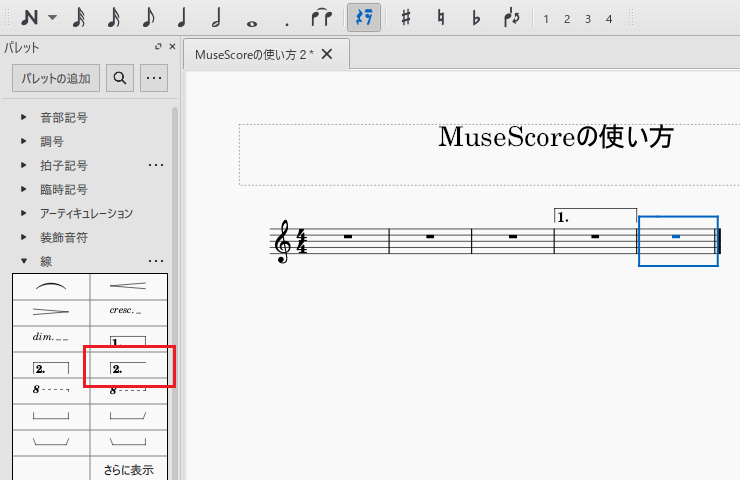
Task: Select quarter note duration
Action: tap(182, 18)
